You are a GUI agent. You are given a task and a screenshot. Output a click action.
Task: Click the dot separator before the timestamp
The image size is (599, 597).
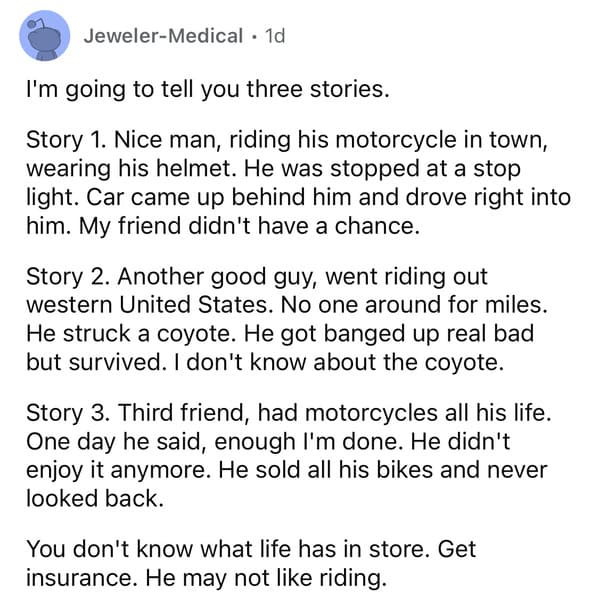click(x=254, y=36)
